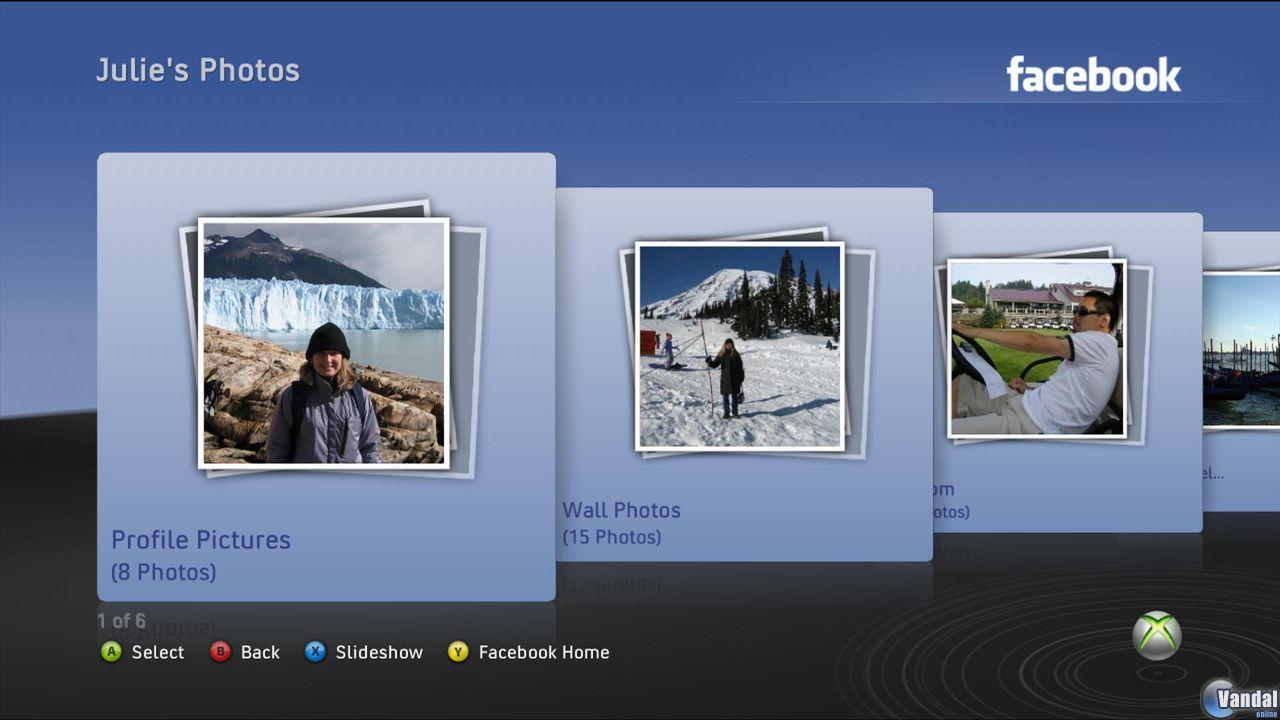The width and height of the screenshot is (1280, 720).
Task: Start the Slideshow option
Action: coord(379,652)
